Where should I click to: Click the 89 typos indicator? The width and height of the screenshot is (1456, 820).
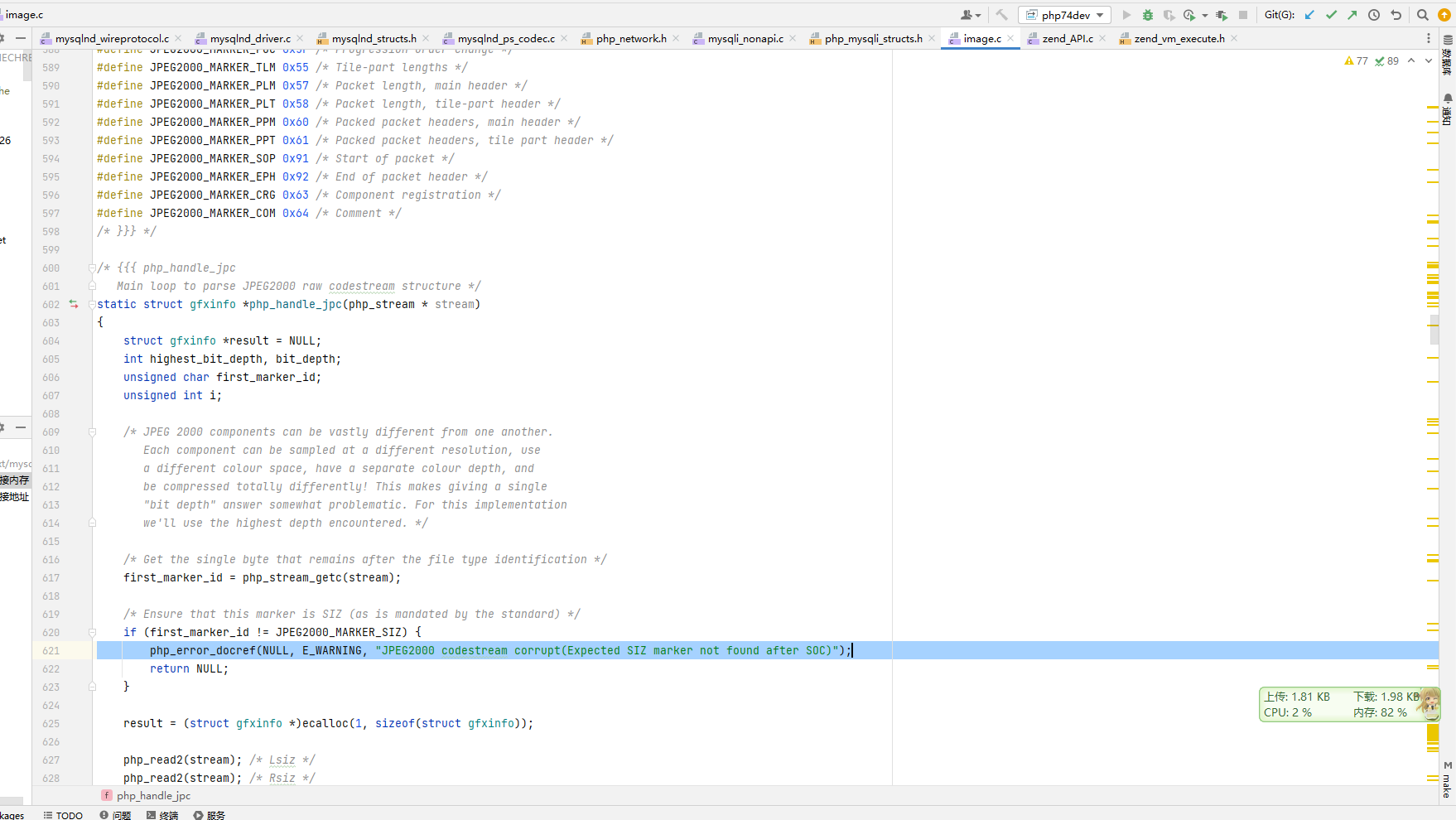click(x=1387, y=60)
